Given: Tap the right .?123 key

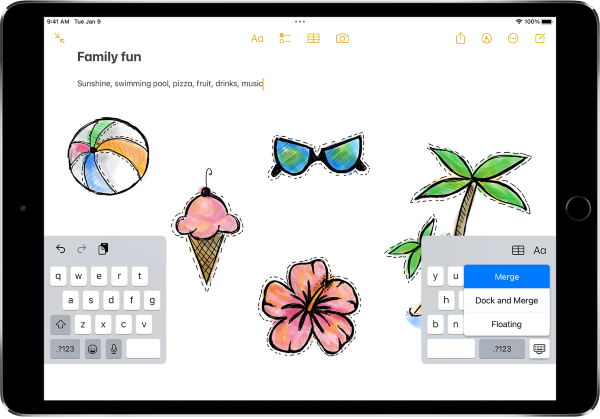Looking at the screenshot, I should pos(502,349).
